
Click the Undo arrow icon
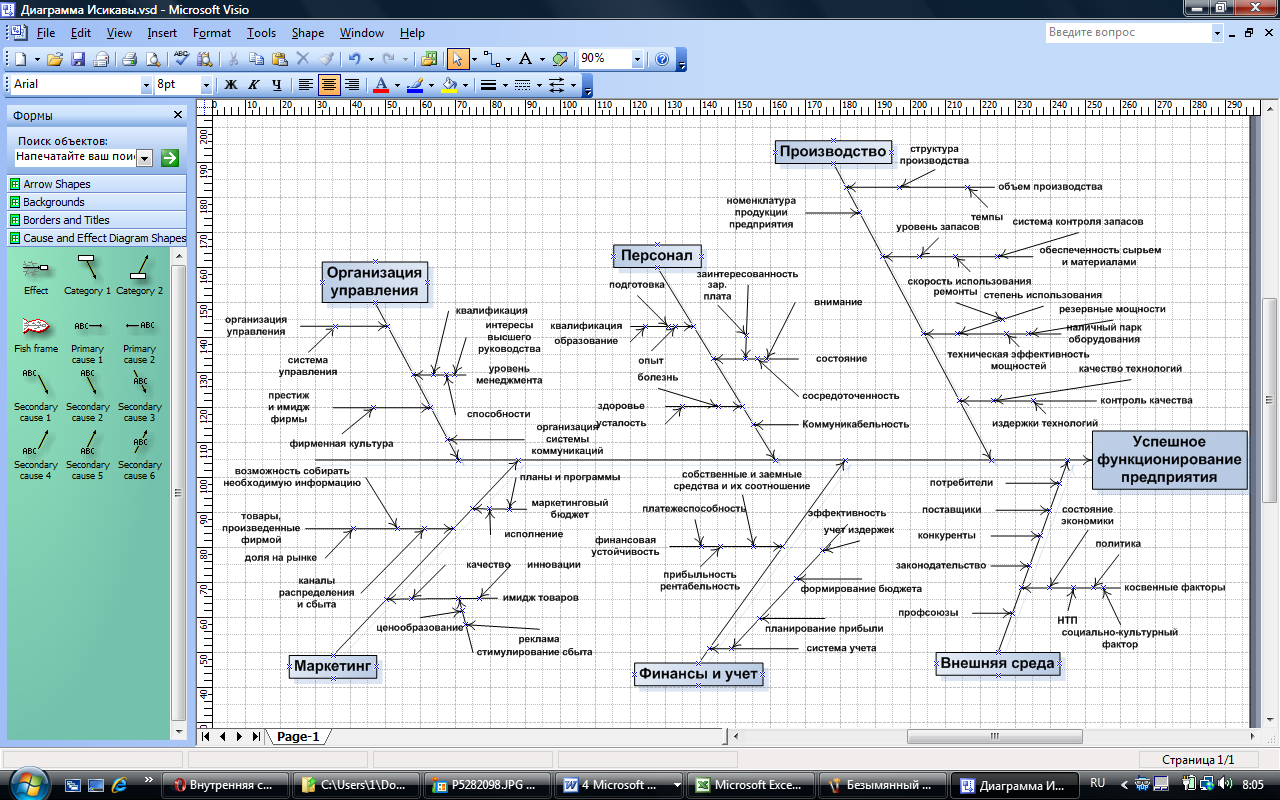pyautogui.click(x=355, y=59)
